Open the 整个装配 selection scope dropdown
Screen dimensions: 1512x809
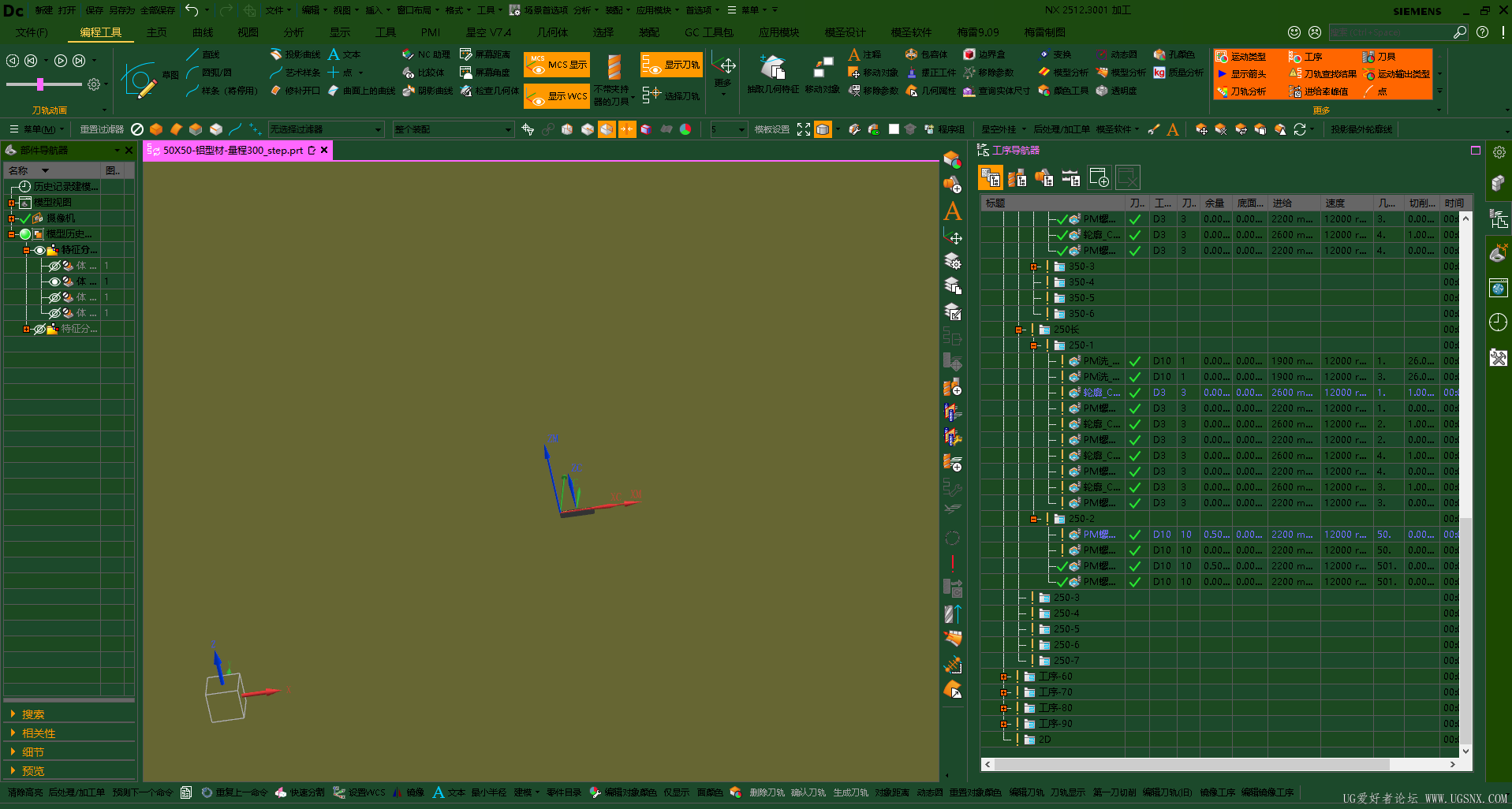click(x=509, y=129)
